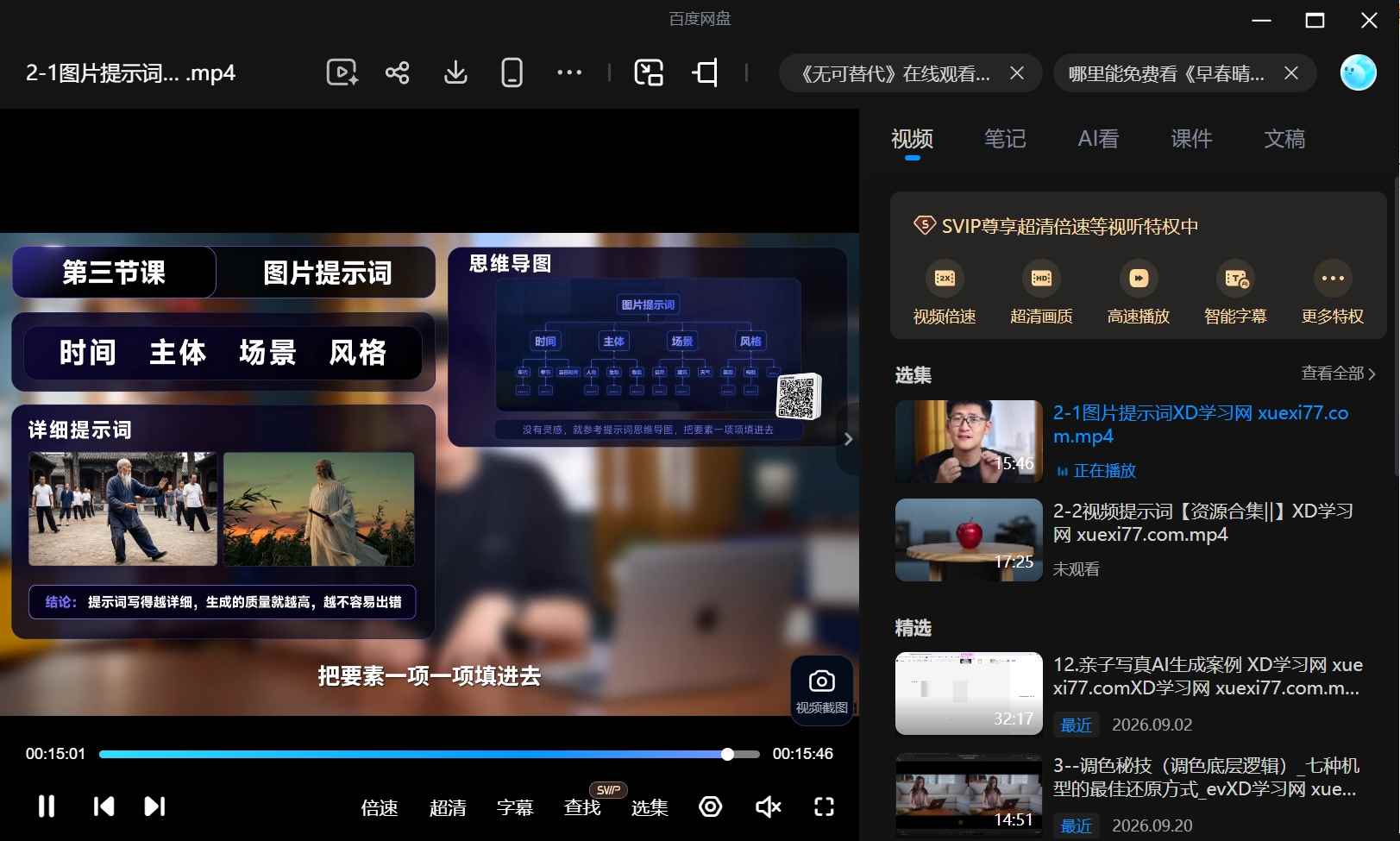Open 超清画质 SVIP feature
The image size is (1400, 841).
1041,294
